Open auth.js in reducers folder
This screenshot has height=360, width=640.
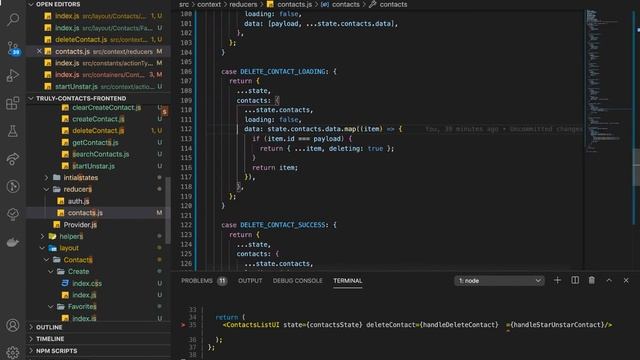[78, 201]
